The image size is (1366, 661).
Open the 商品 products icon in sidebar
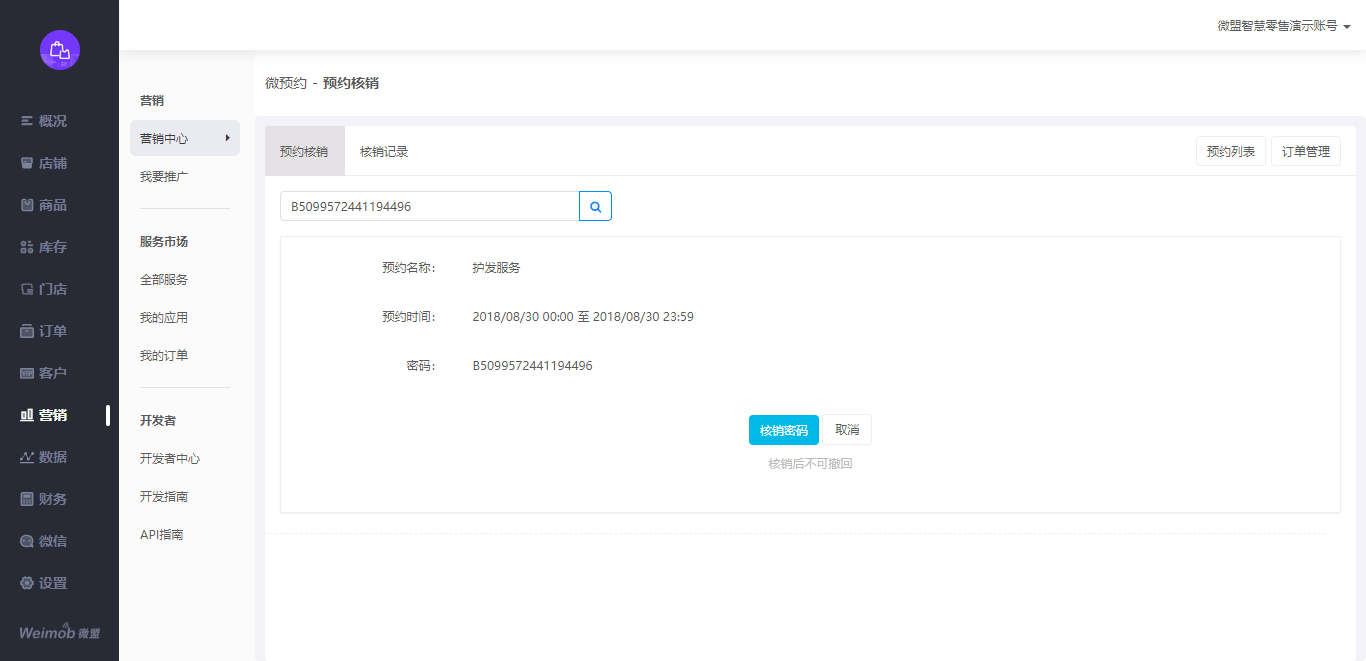27,205
